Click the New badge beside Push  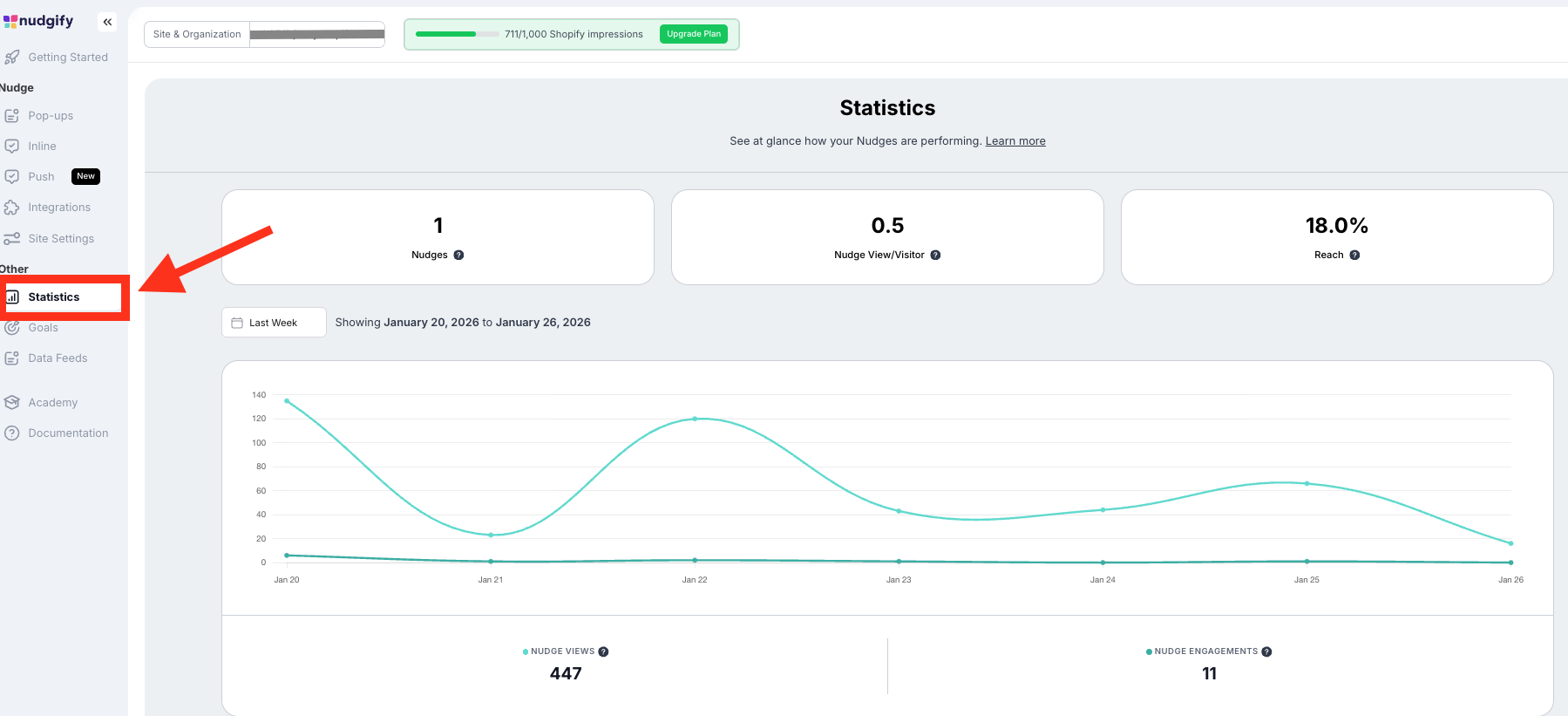pos(85,176)
